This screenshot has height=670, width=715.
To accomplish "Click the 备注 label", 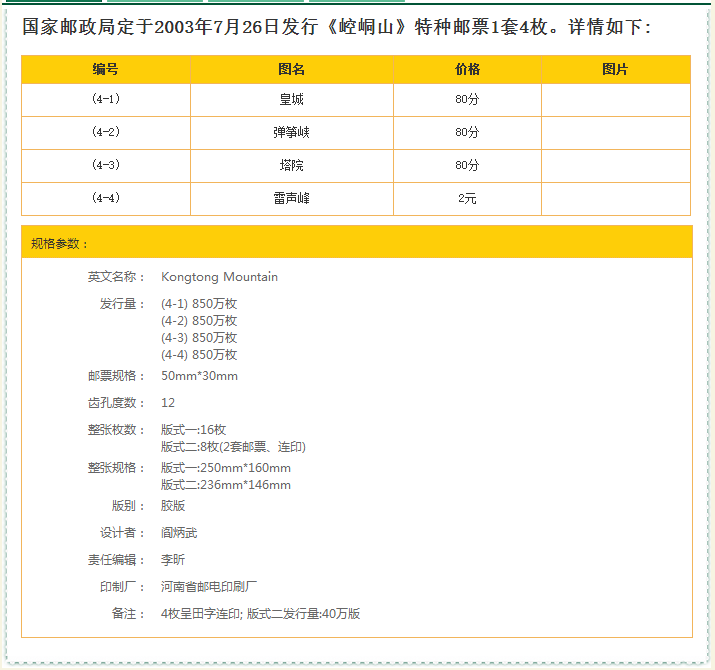I will pyautogui.click(x=129, y=613).
